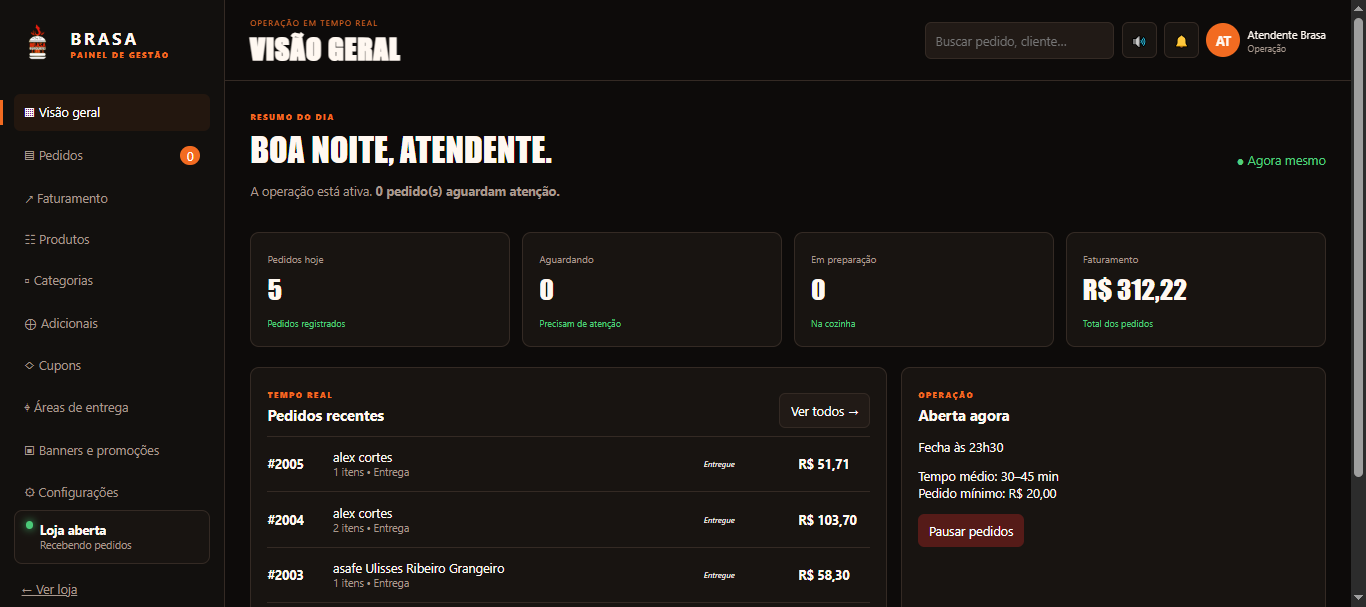Click the Em preparação stat card

[924, 290]
